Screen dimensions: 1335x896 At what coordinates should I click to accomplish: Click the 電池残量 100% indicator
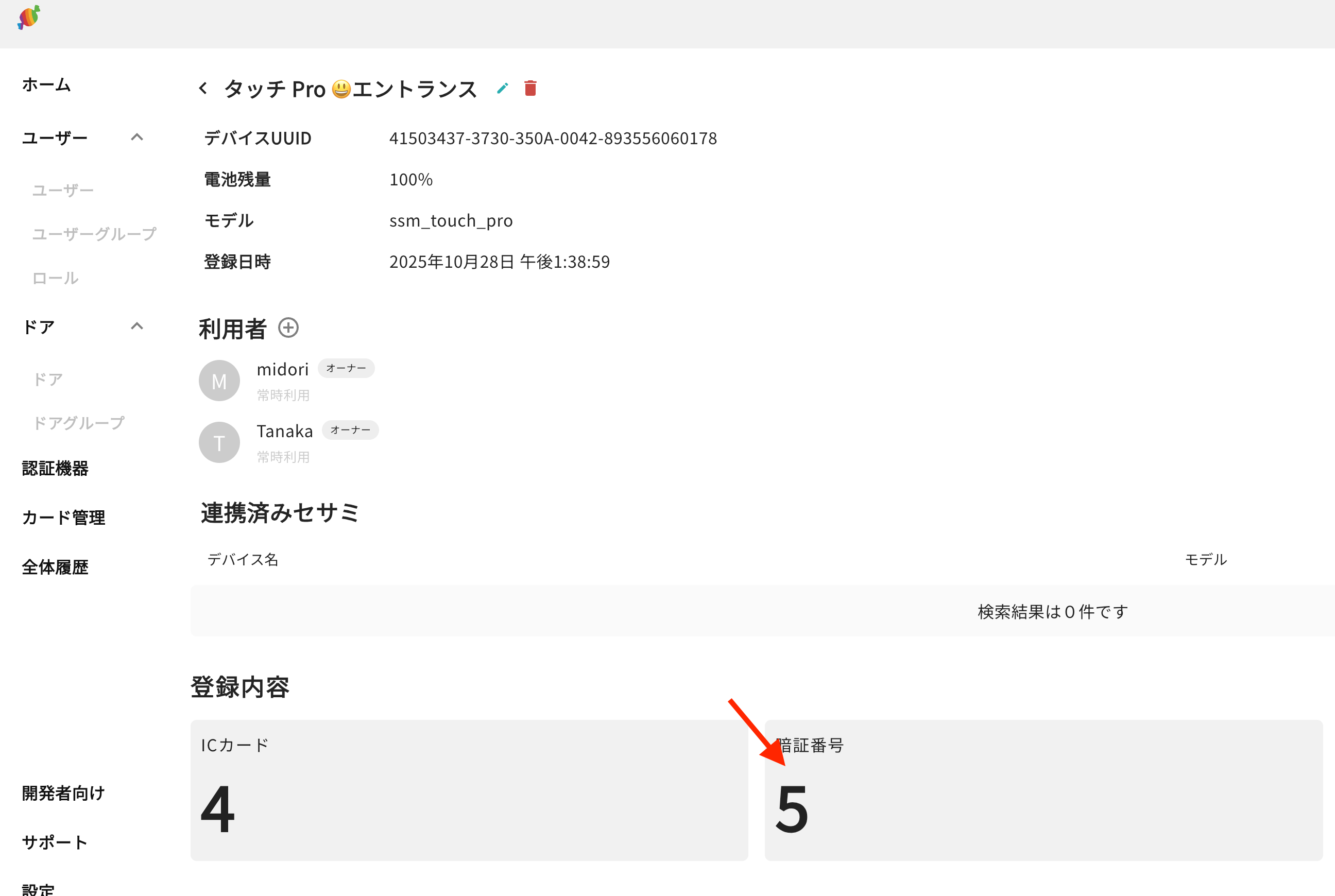pyautogui.click(x=411, y=179)
